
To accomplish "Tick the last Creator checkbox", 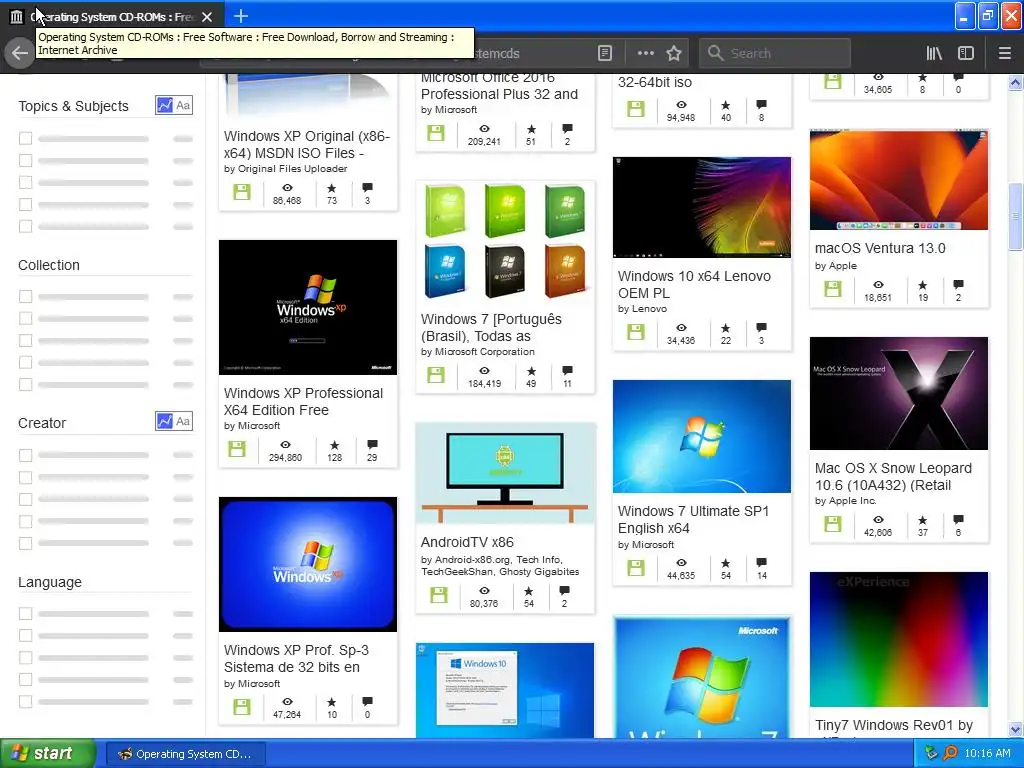I will point(25,543).
